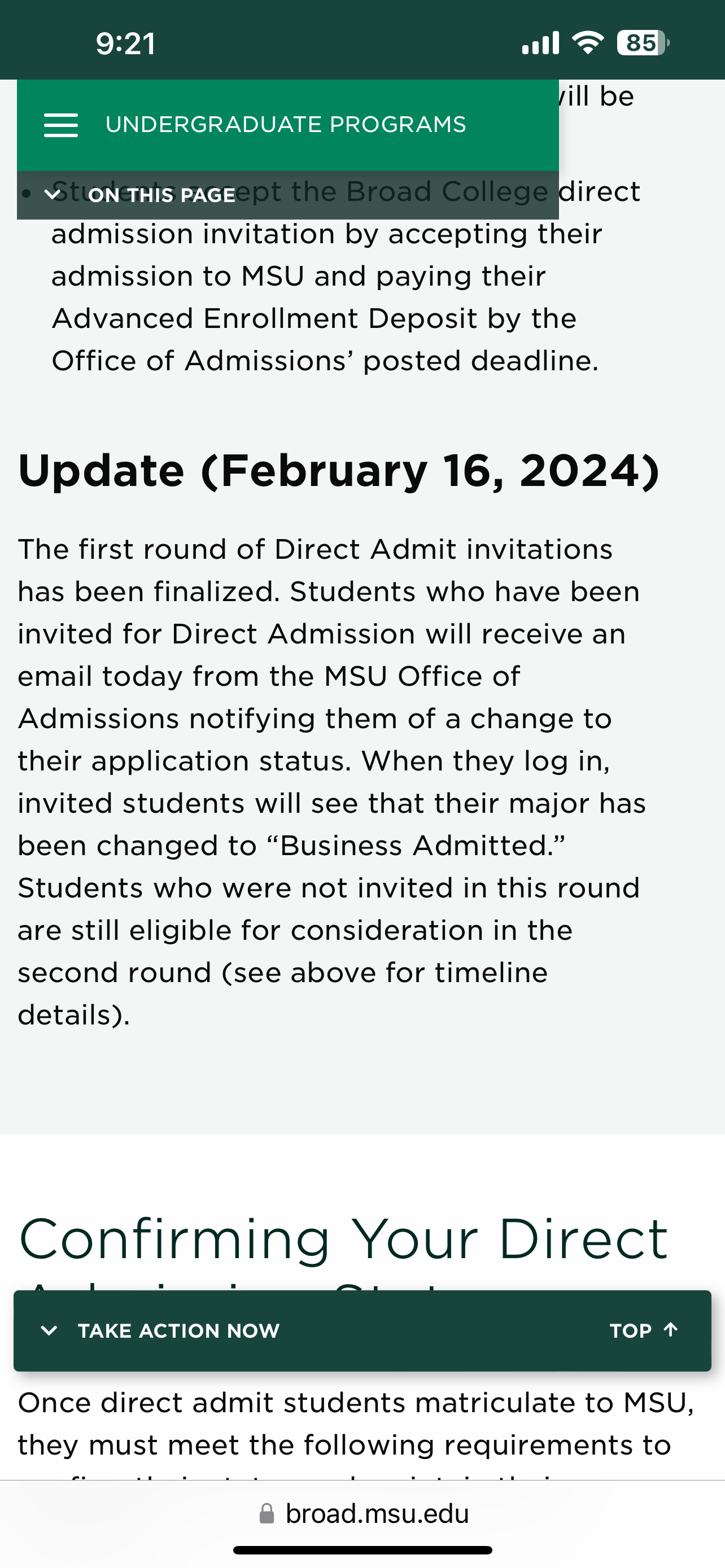Image resolution: width=725 pixels, height=1568 pixels.
Task: Open the Take Action Now menu label
Action: click(178, 1330)
